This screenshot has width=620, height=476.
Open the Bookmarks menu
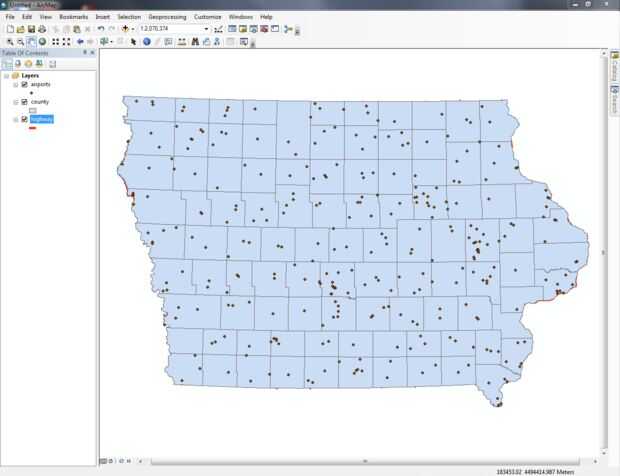click(74, 17)
